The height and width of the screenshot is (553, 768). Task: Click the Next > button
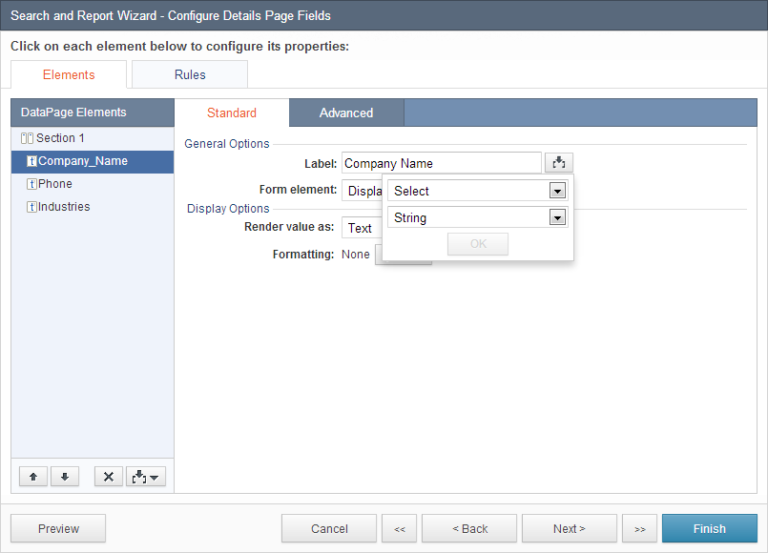[570, 529]
